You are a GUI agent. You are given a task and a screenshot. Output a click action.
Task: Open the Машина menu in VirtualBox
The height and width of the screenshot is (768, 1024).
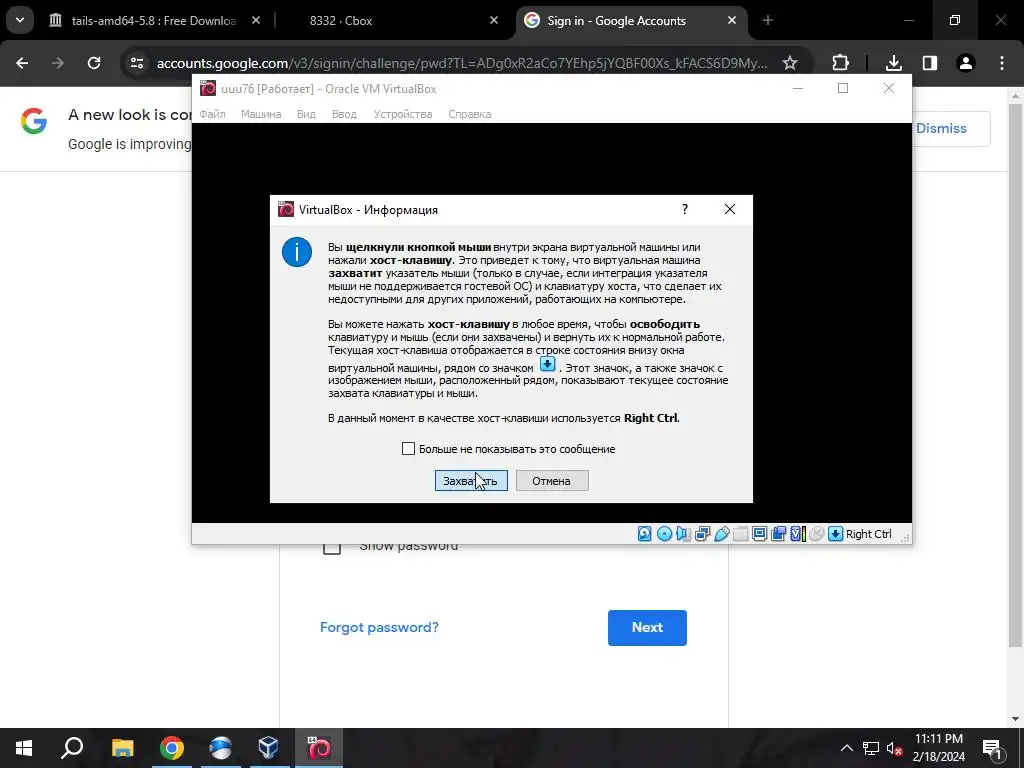pos(261,114)
